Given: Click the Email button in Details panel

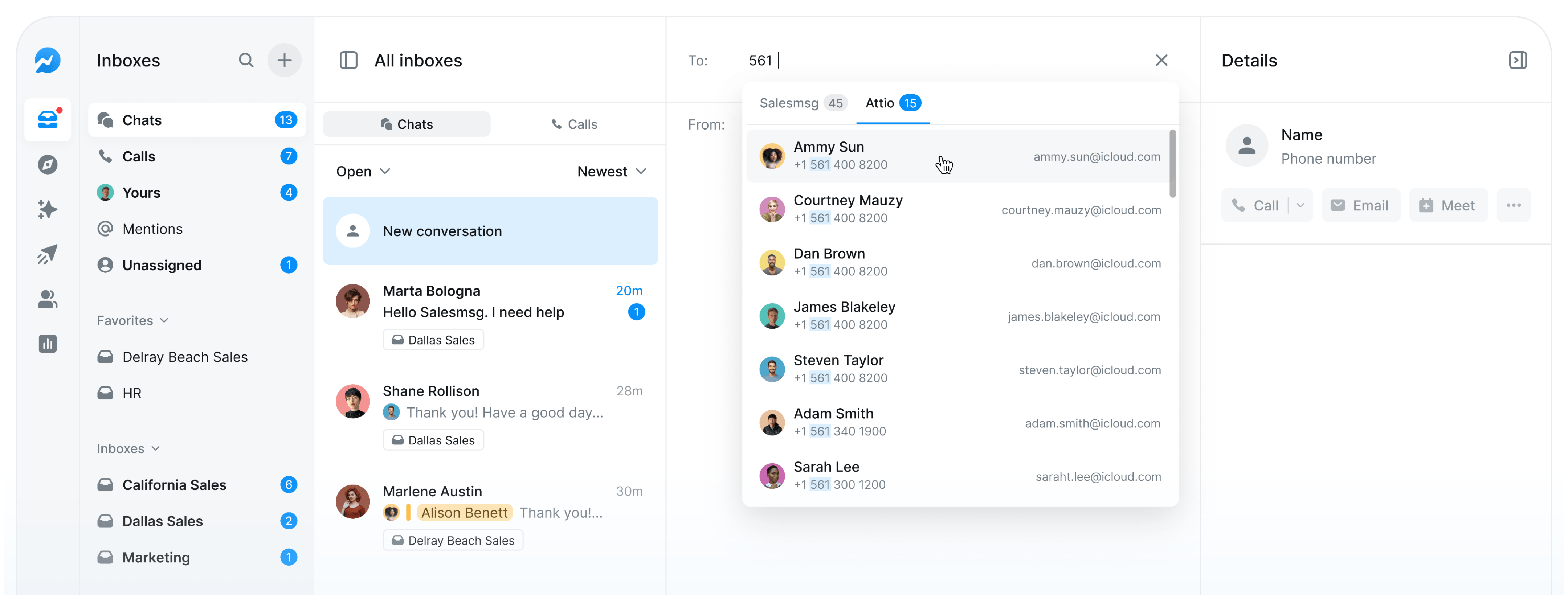Looking at the screenshot, I should coord(1360,205).
